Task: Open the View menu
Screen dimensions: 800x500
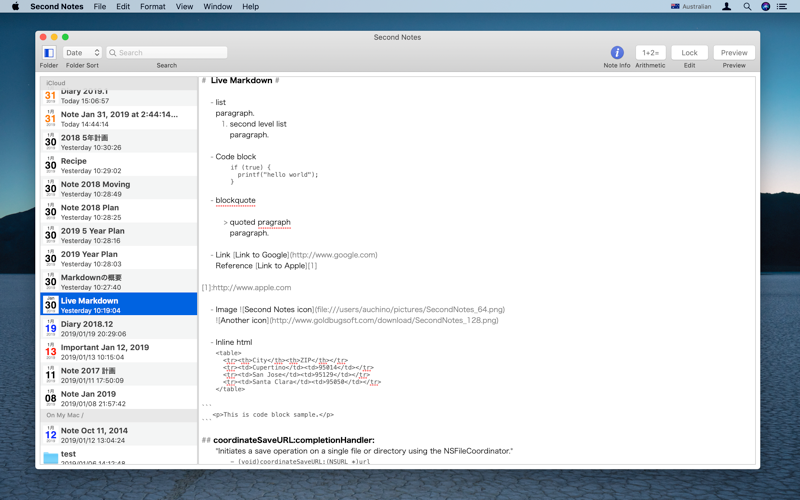Action: point(184,7)
